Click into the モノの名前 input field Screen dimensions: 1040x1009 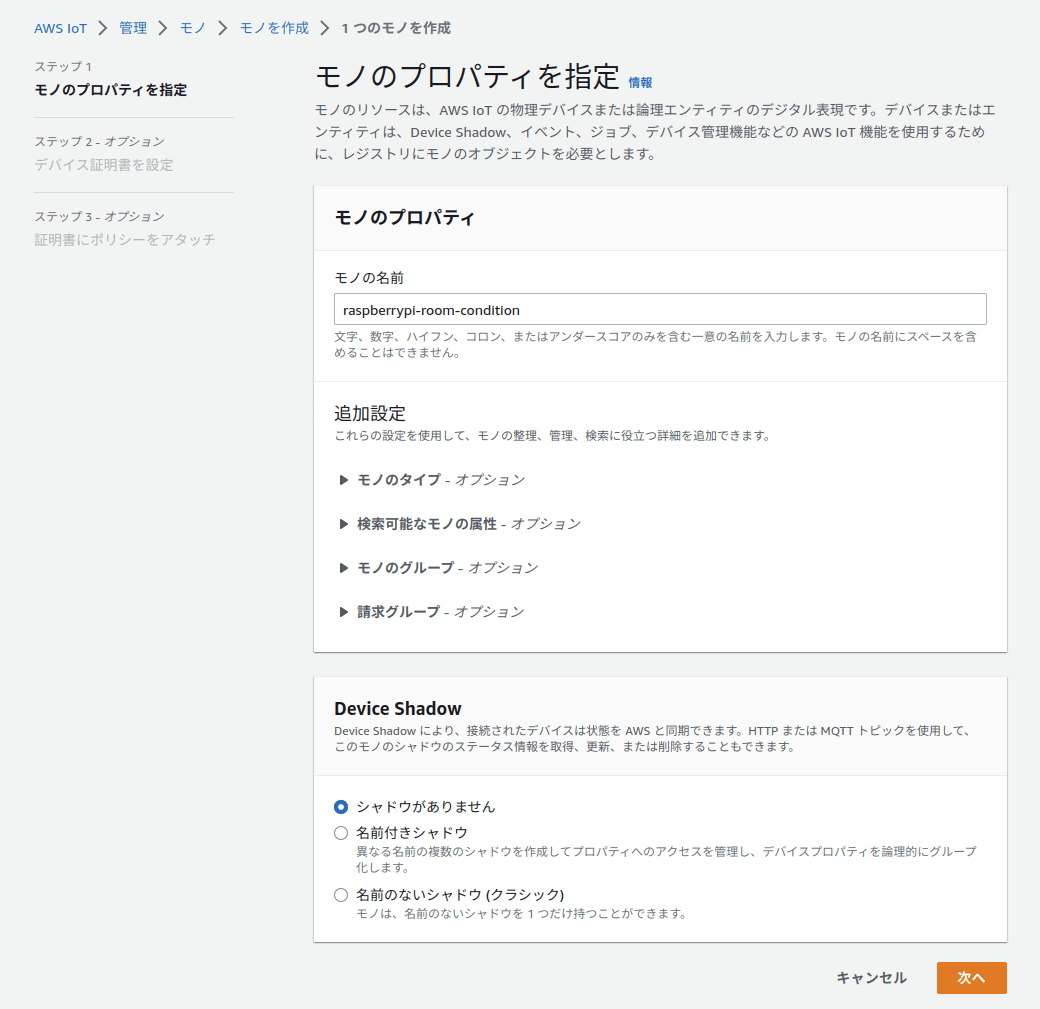pyautogui.click(x=660, y=310)
